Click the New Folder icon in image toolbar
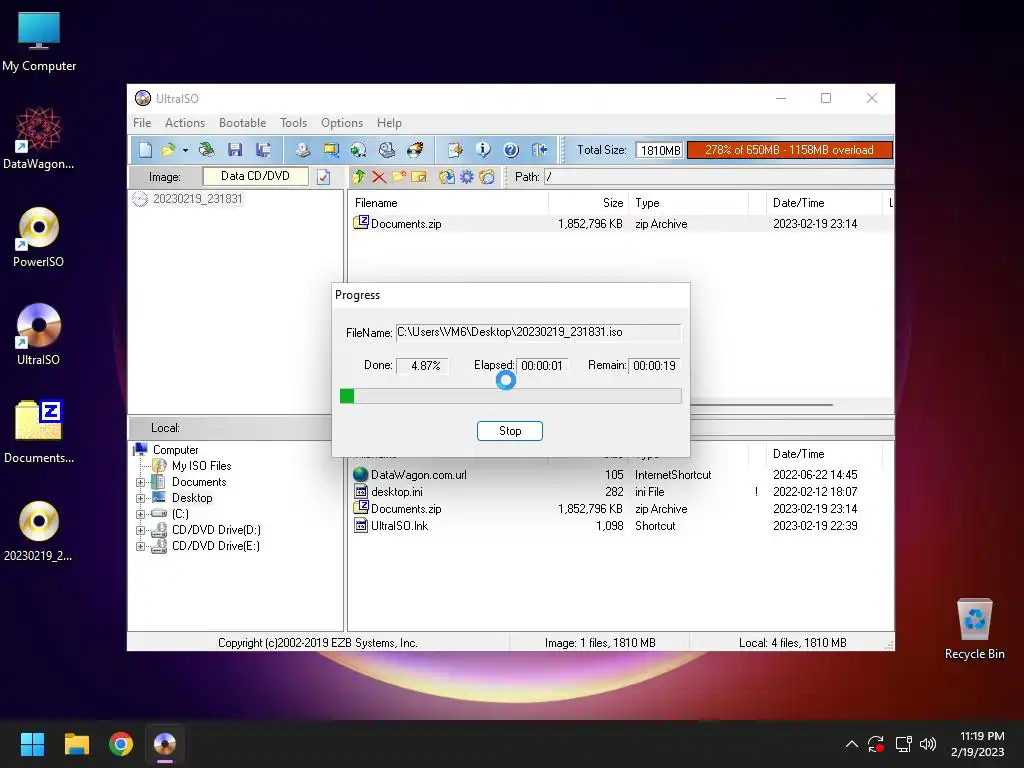 (x=399, y=176)
